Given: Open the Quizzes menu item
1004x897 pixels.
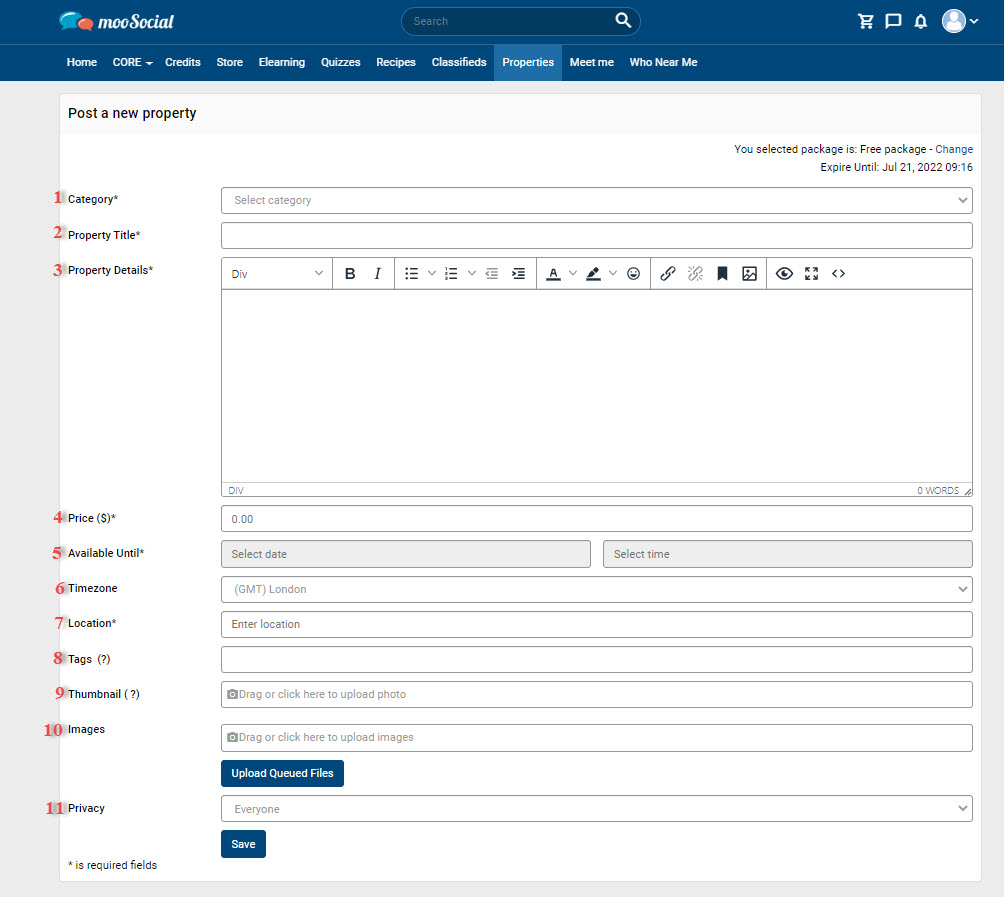Looking at the screenshot, I should click(341, 62).
